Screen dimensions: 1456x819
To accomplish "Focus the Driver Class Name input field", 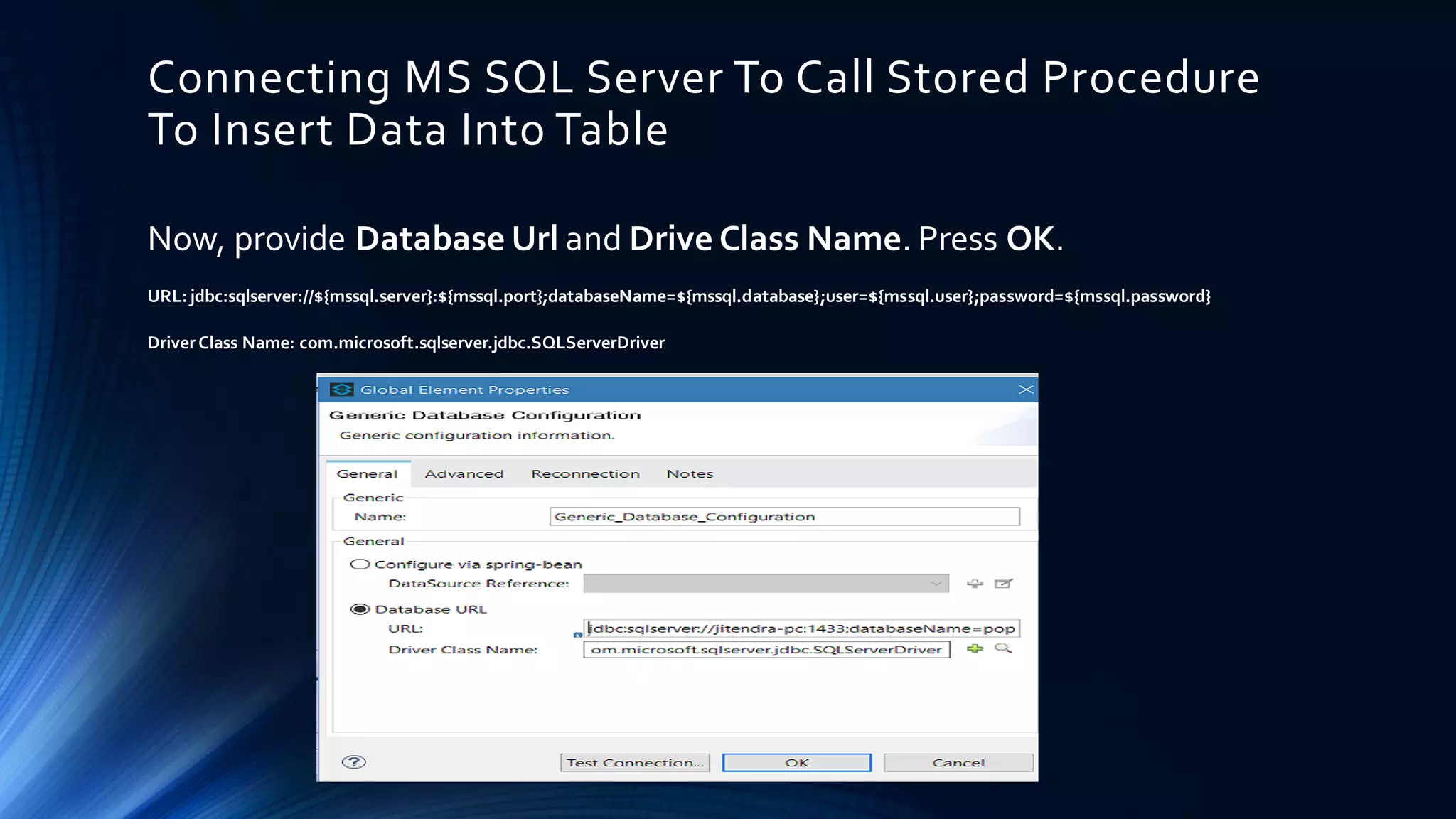I will (766, 649).
